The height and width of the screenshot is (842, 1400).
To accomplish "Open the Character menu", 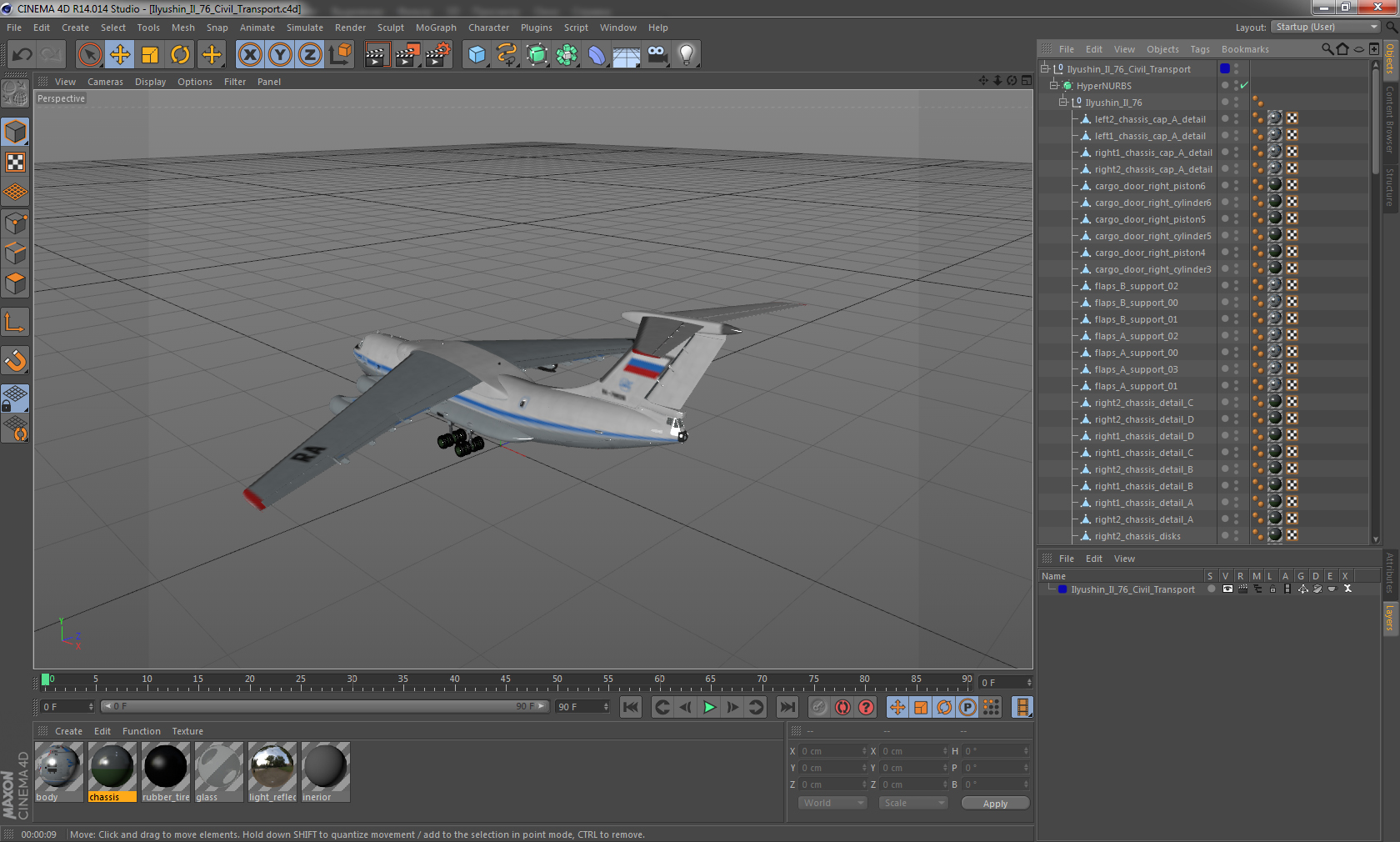I will 488,28.
